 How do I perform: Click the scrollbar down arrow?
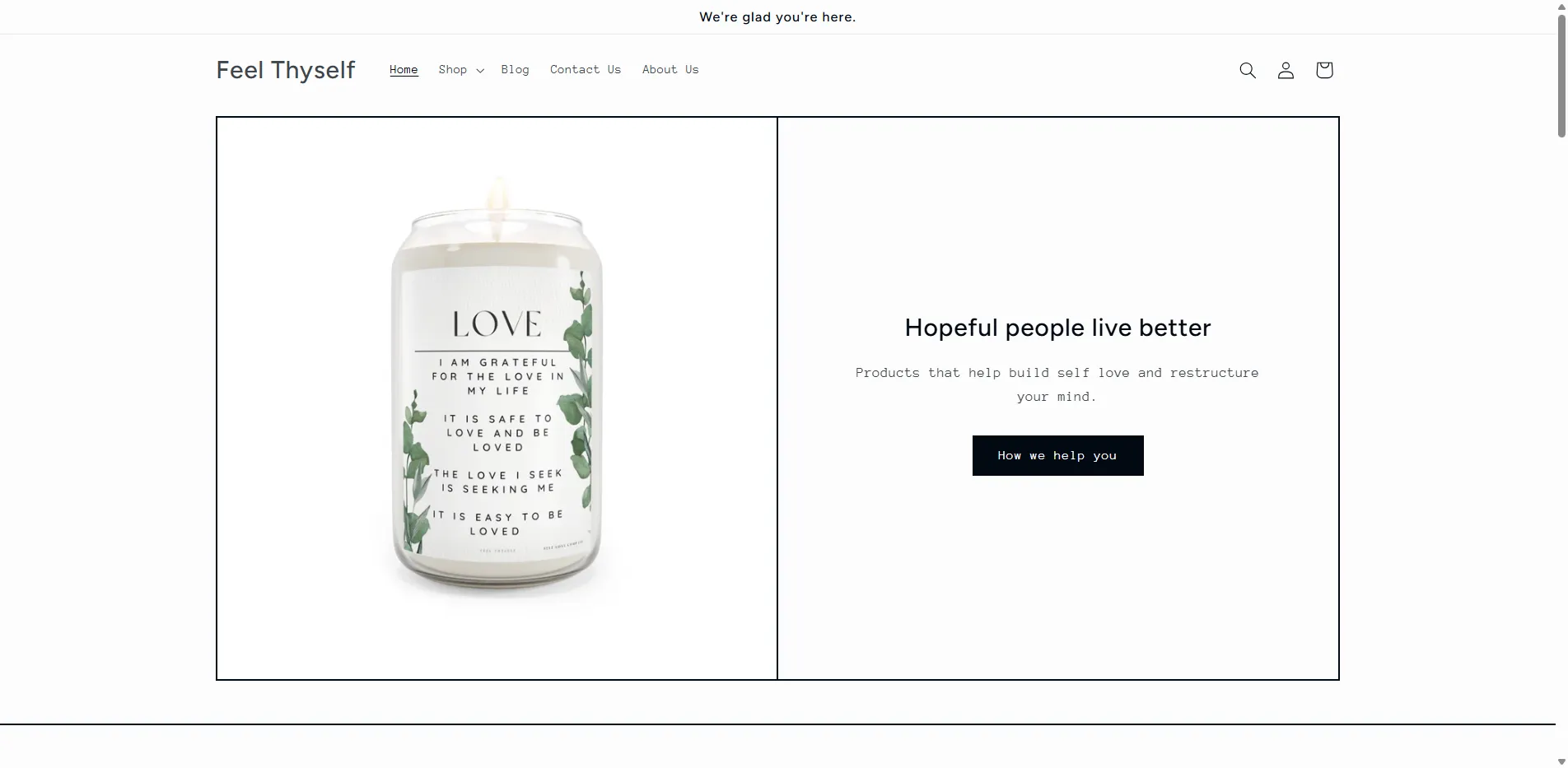click(x=1561, y=762)
